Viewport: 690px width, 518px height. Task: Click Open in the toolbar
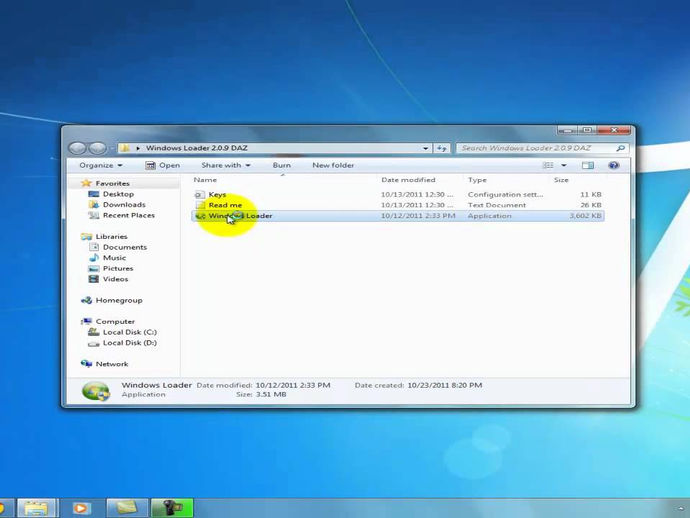(x=163, y=165)
